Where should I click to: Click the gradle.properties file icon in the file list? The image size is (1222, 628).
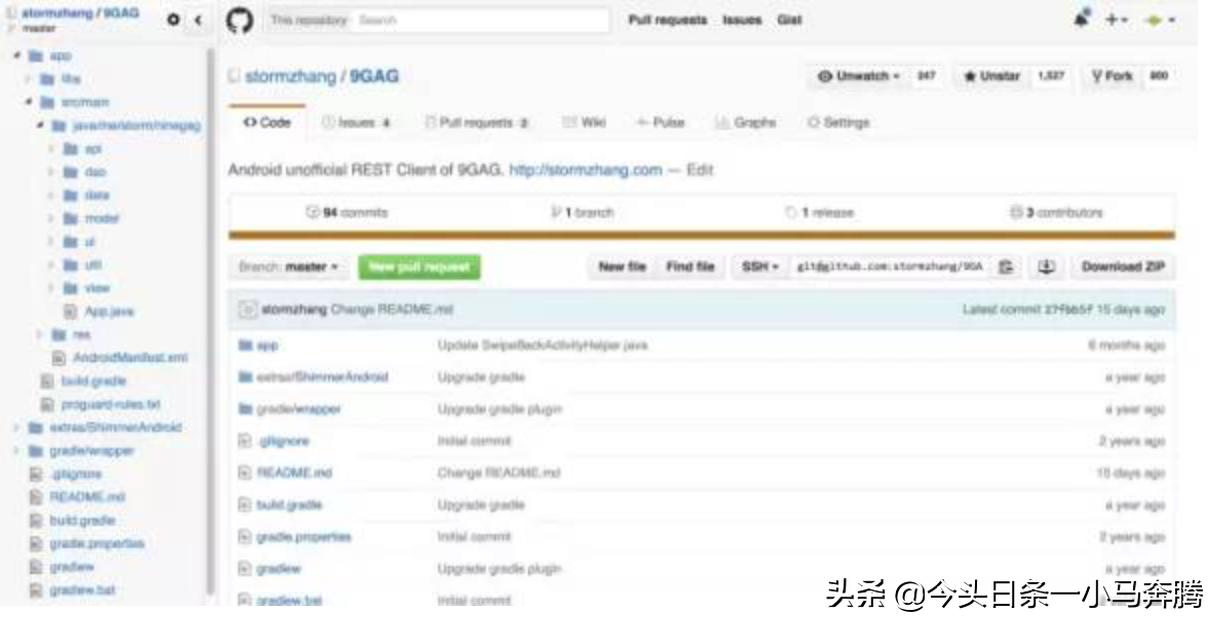coord(245,537)
